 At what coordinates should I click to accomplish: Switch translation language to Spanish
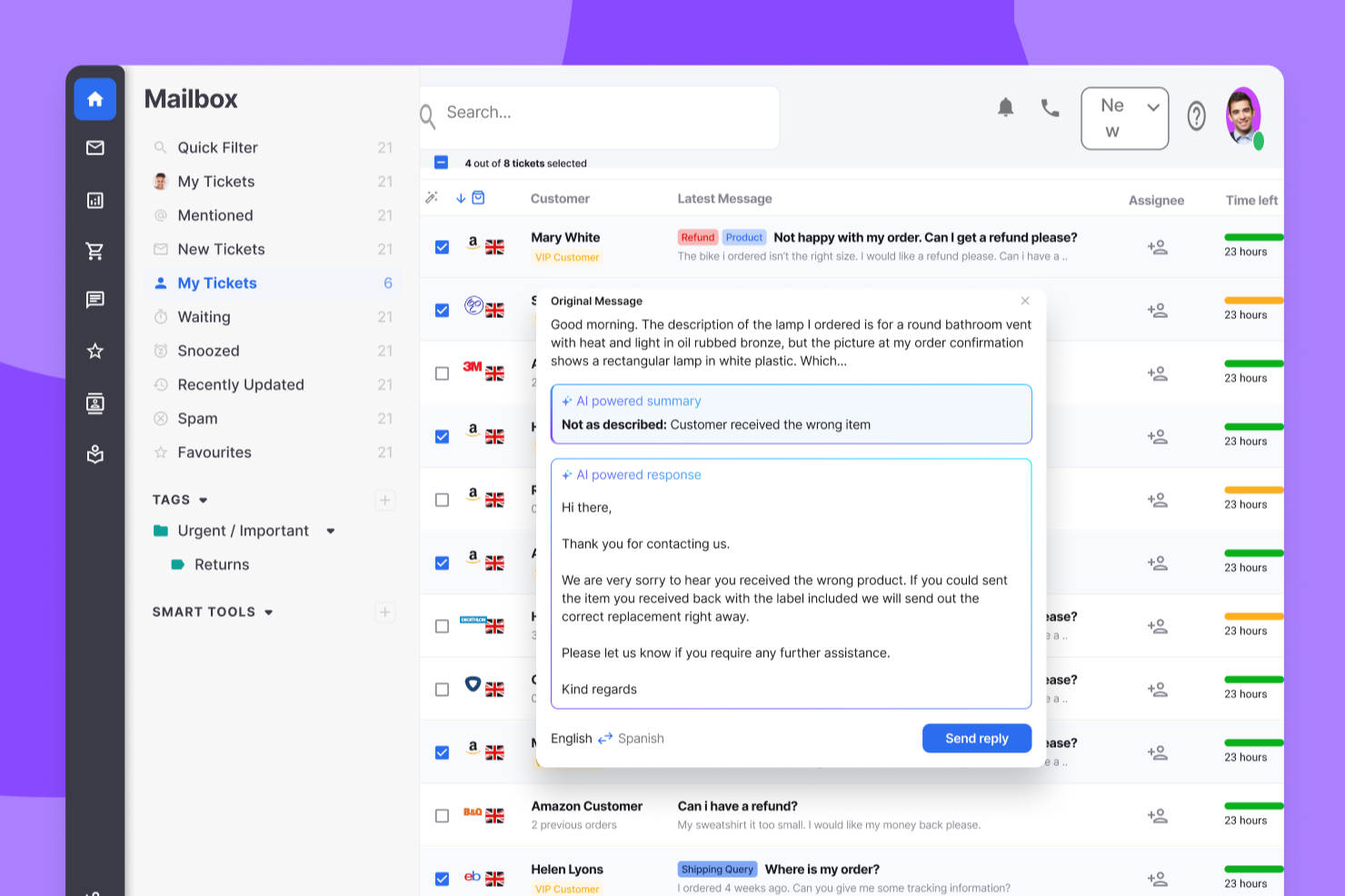[642, 738]
